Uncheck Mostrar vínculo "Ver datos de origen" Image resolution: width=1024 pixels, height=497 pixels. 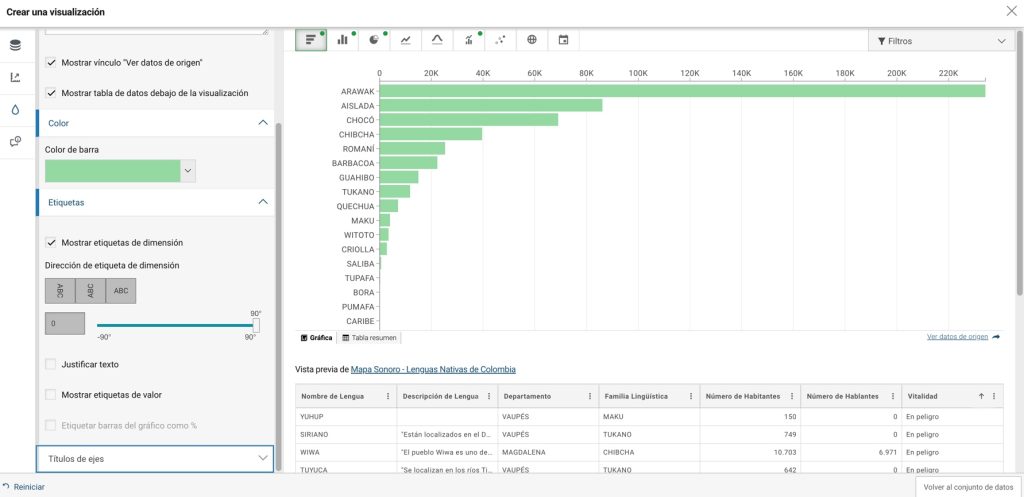pyautogui.click(x=51, y=63)
